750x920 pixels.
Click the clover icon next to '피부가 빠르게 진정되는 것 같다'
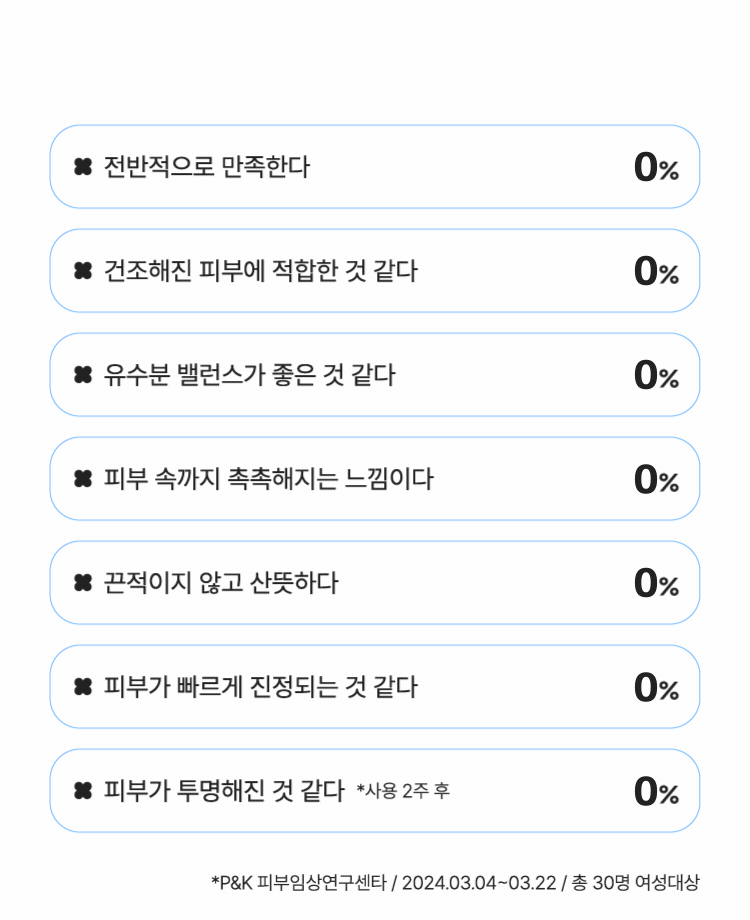click(83, 687)
